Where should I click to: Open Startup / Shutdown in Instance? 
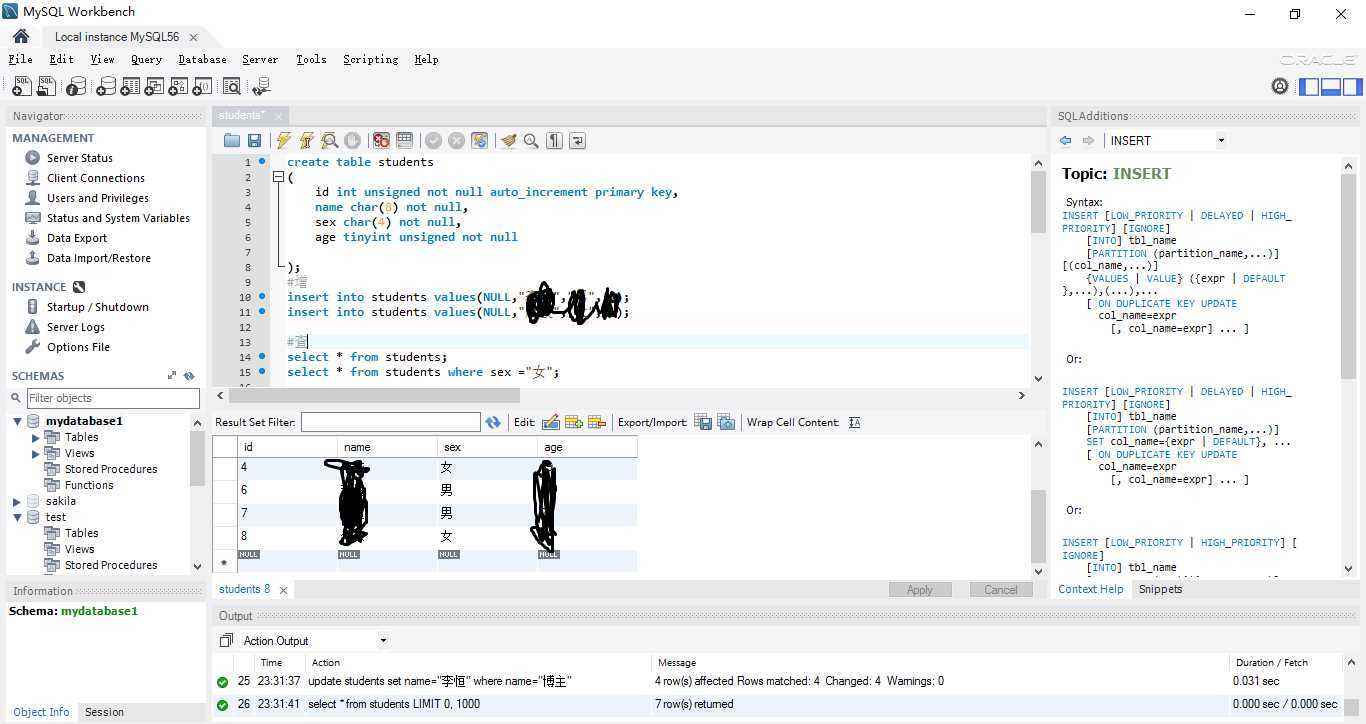click(98, 307)
